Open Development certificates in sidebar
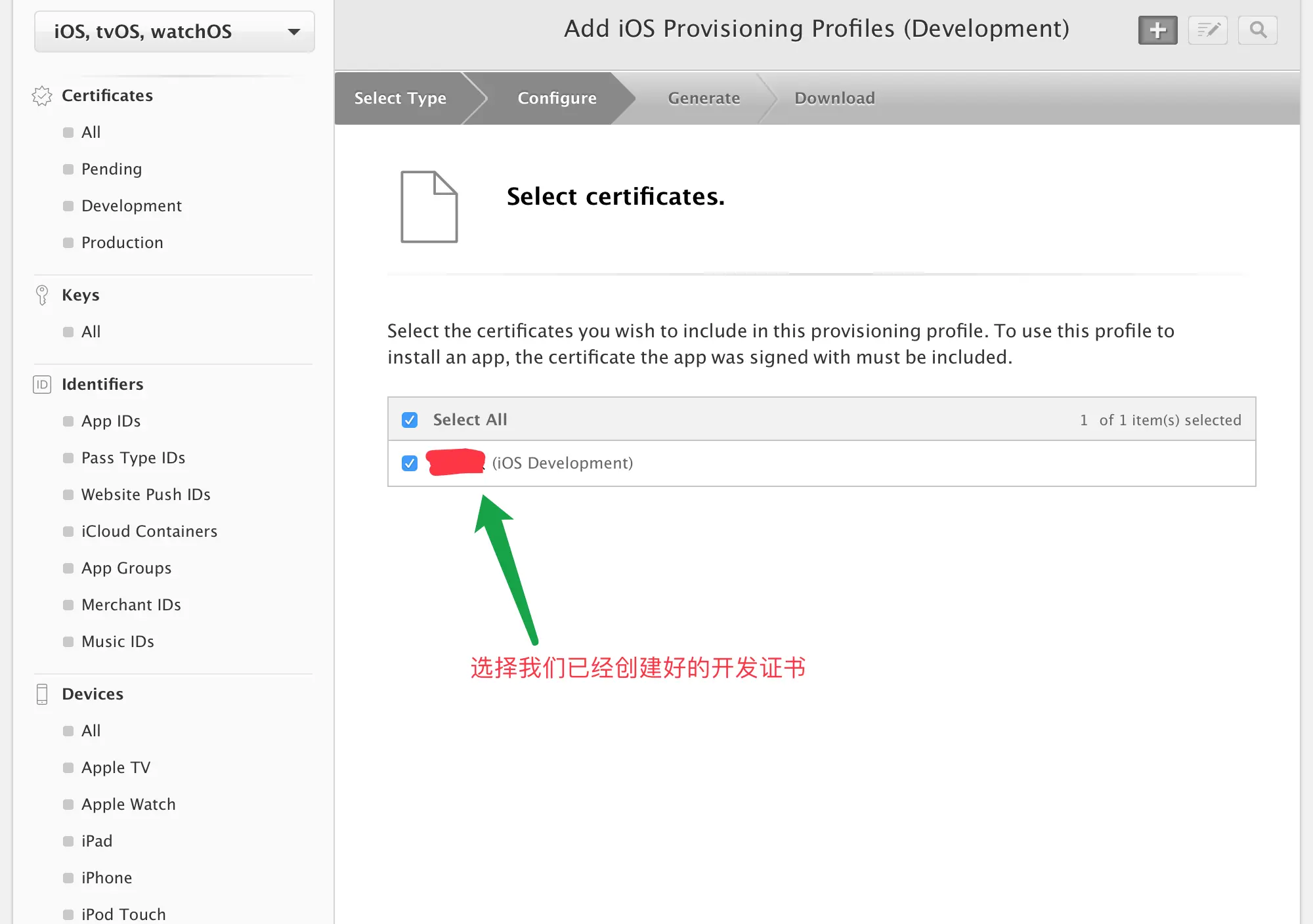The height and width of the screenshot is (924, 1313). pyautogui.click(x=131, y=206)
